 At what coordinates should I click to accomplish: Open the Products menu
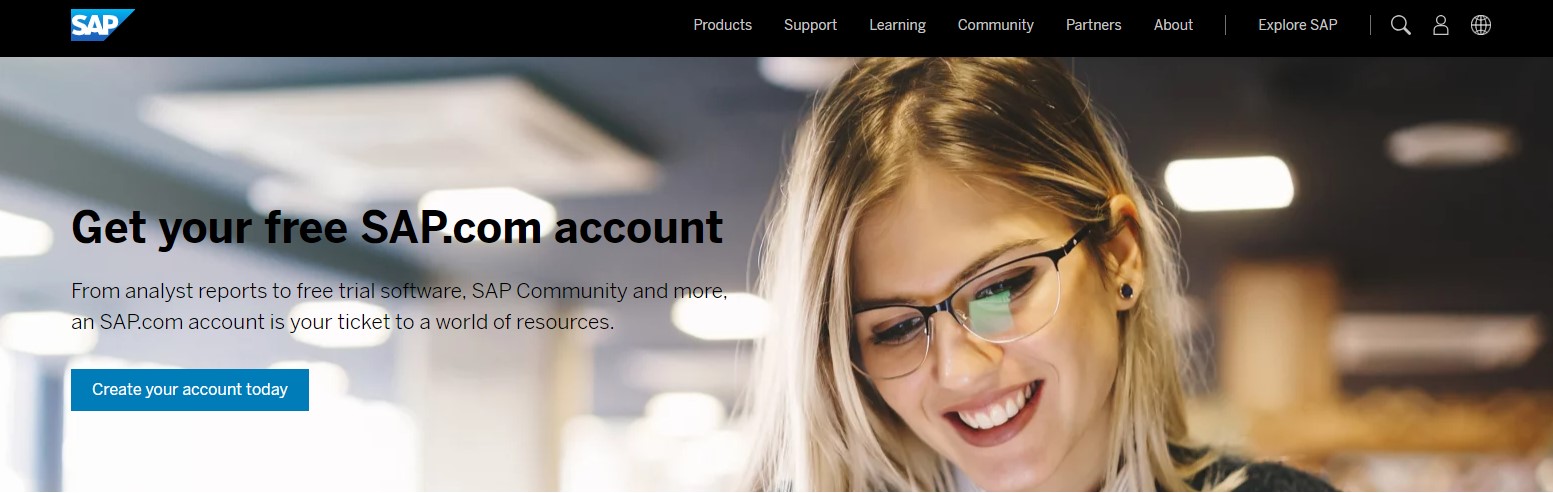[x=722, y=25]
